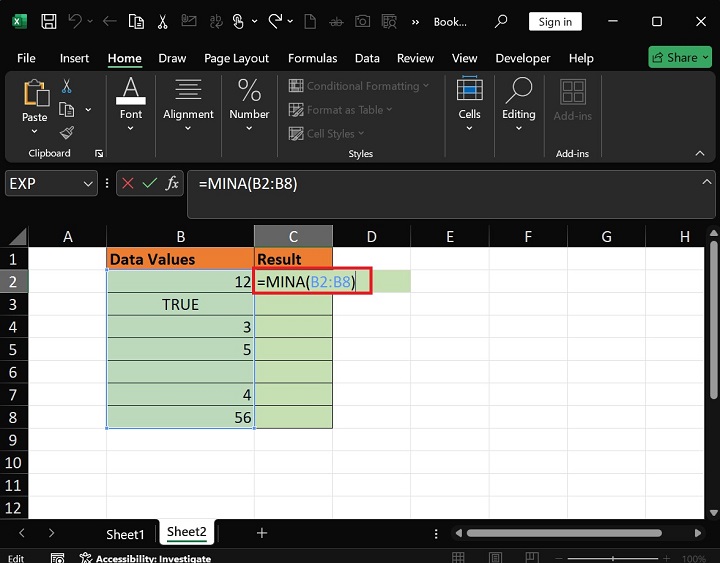
Task: Add a new sheet with plus icon
Action: [x=262, y=533]
